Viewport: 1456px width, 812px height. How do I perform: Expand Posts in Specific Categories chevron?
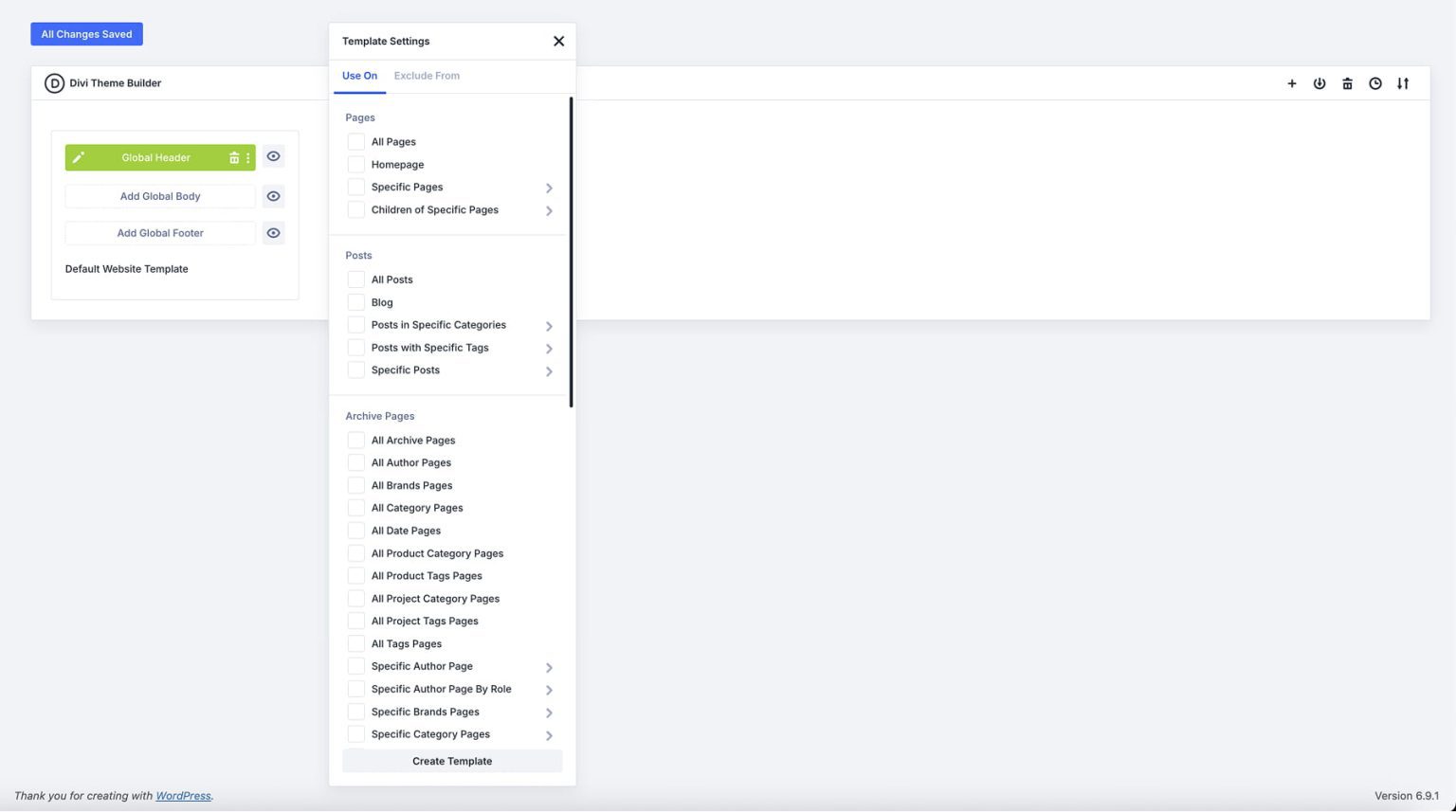(549, 326)
